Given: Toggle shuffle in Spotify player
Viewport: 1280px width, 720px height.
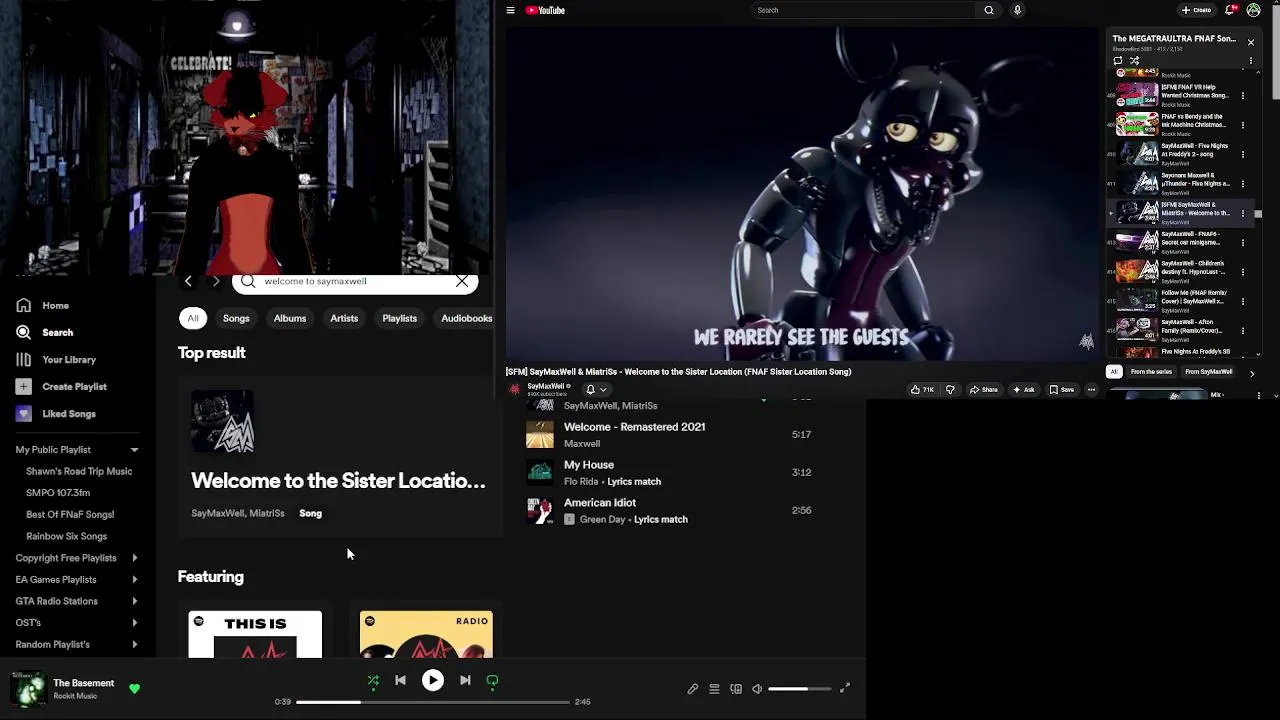Looking at the screenshot, I should pyautogui.click(x=373, y=680).
